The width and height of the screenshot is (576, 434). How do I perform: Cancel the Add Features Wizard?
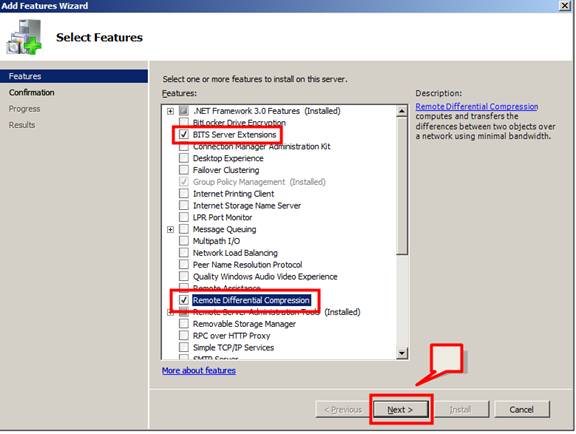point(522,409)
